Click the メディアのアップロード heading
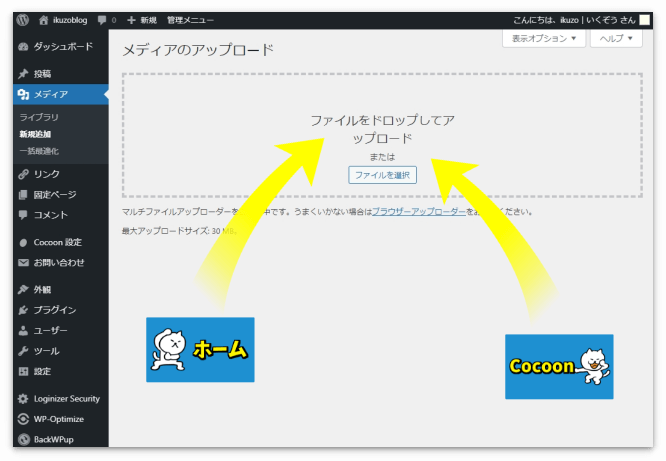 198,50
